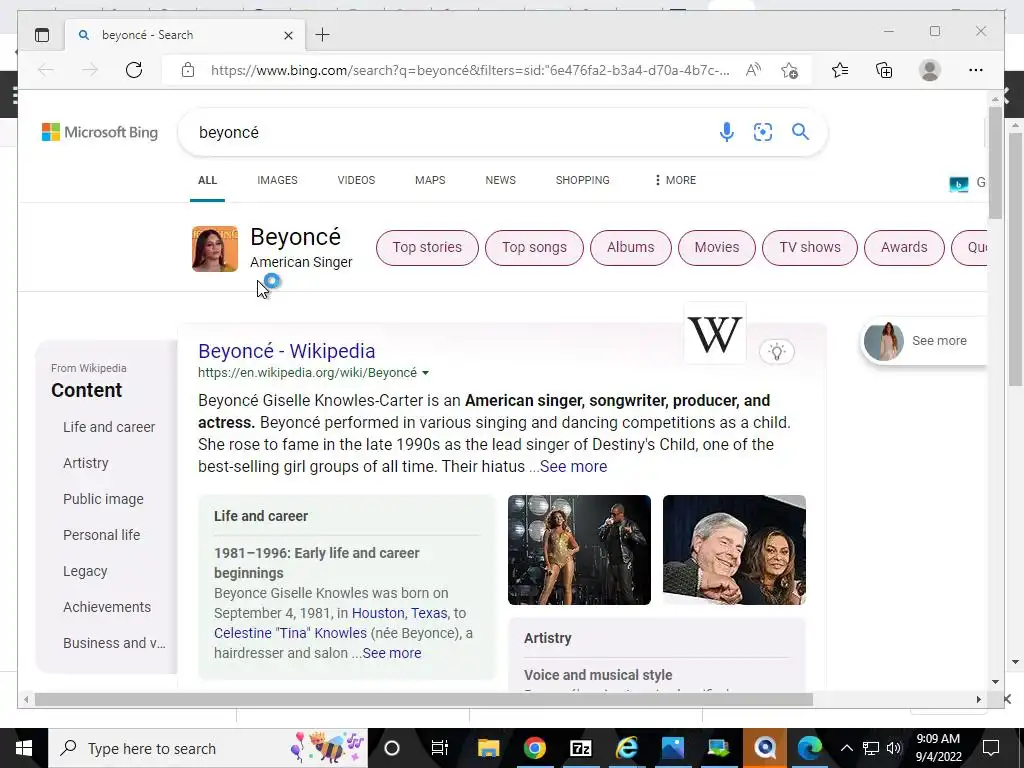Open Internet Explorer from the taskbar
This screenshot has height=768, width=1024.
pos(626,748)
